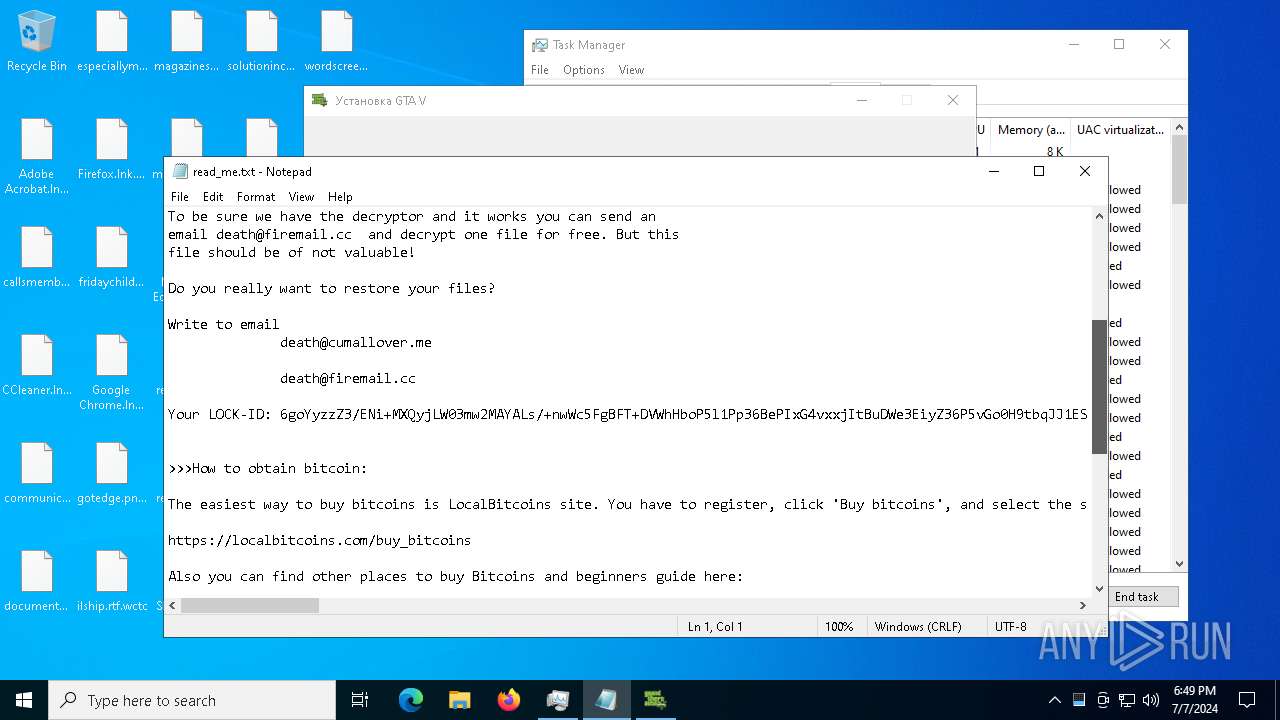Click Notepad scroll down arrow

coord(1099,589)
